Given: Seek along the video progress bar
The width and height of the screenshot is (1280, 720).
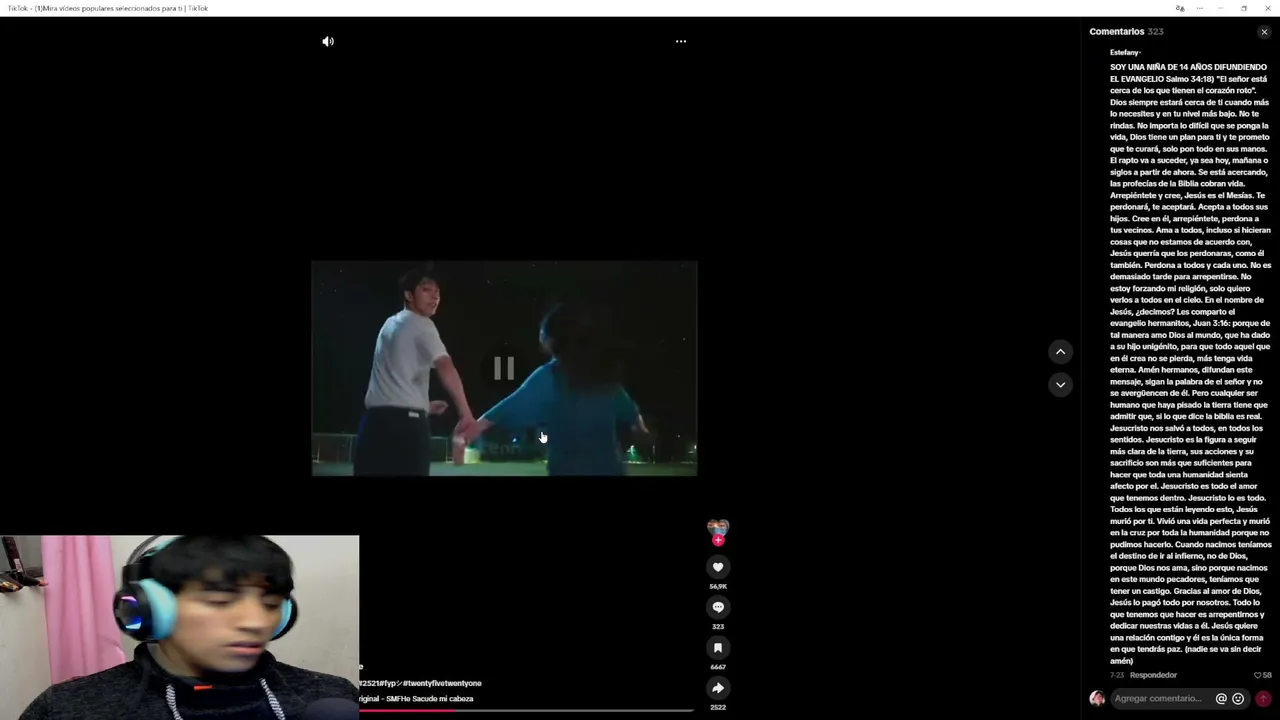Looking at the screenshot, I should tap(527, 711).
